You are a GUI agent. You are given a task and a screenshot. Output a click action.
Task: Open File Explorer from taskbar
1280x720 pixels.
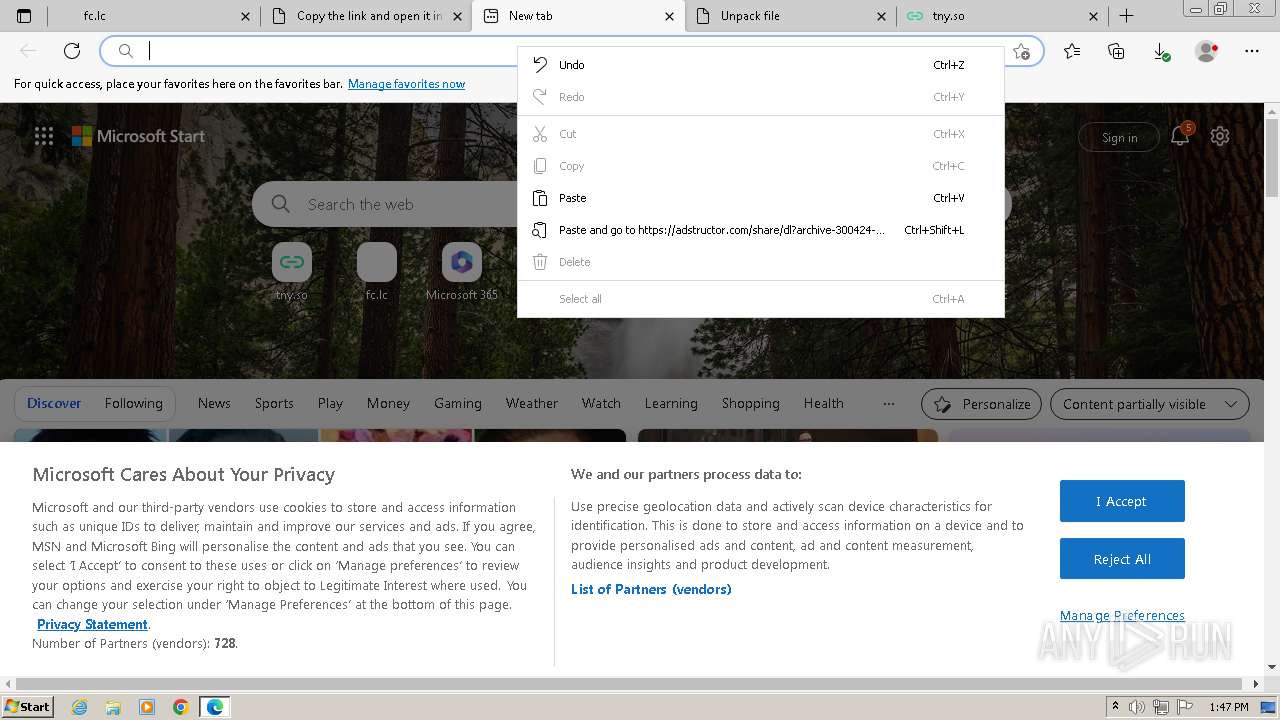click(x=113, y=707)
